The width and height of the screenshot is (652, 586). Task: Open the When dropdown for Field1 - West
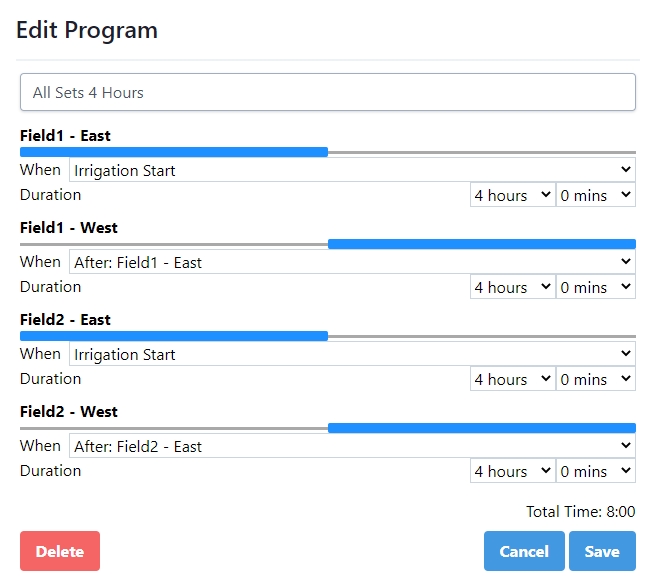coord(352,262)
